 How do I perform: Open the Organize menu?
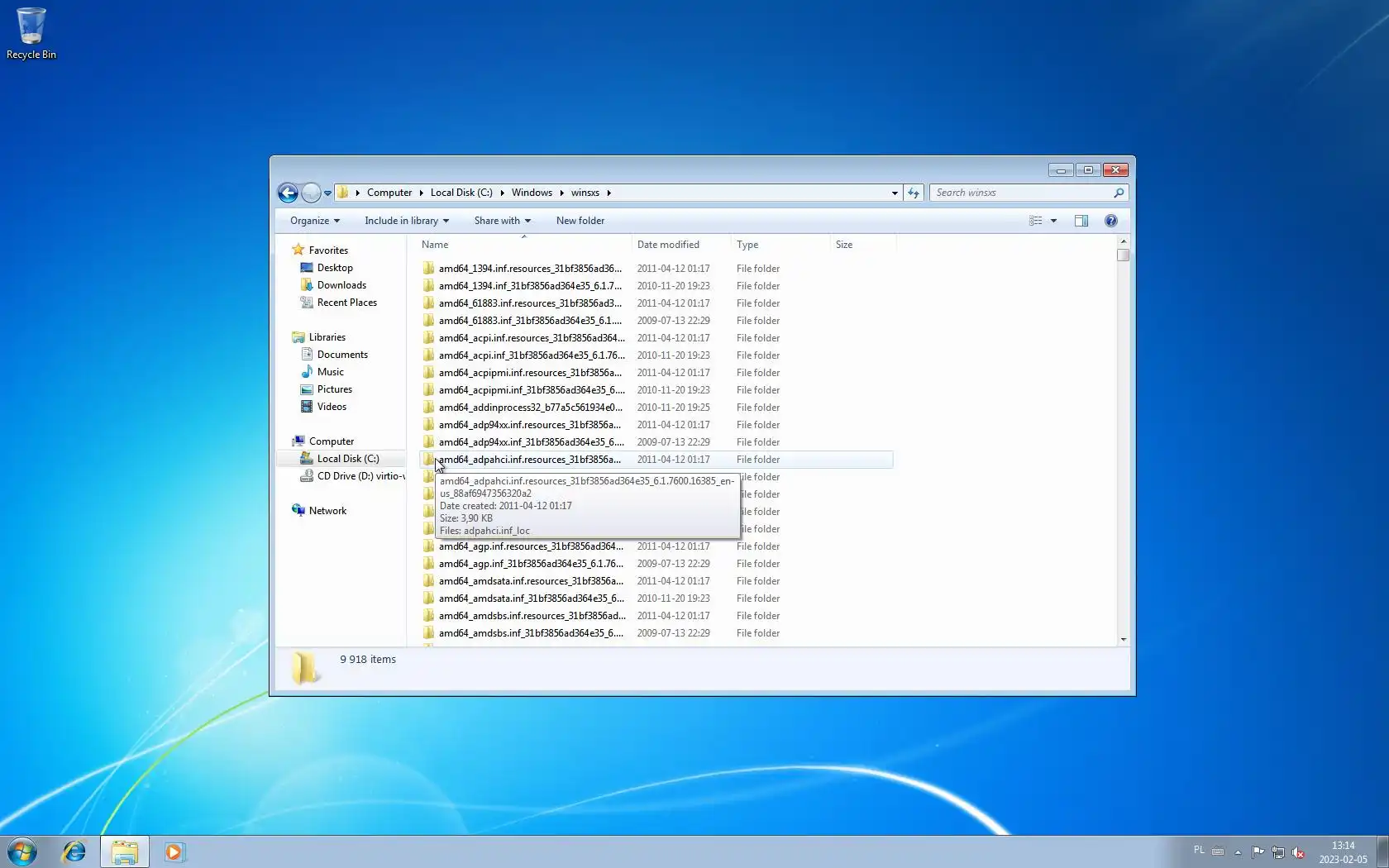(315, 221)
